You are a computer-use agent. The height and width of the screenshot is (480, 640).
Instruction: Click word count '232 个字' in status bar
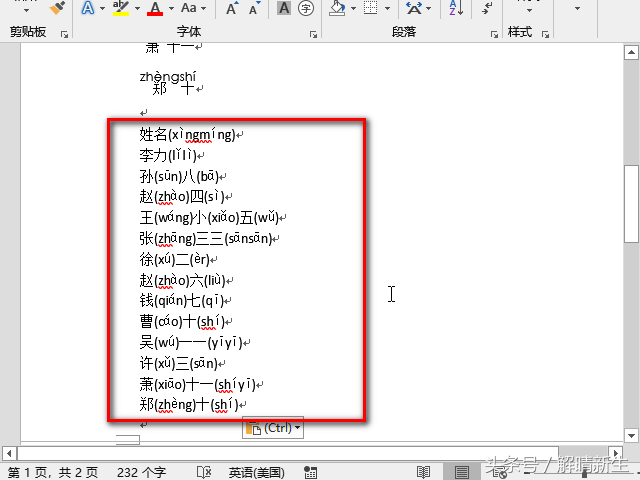click(x=142, y=472)
